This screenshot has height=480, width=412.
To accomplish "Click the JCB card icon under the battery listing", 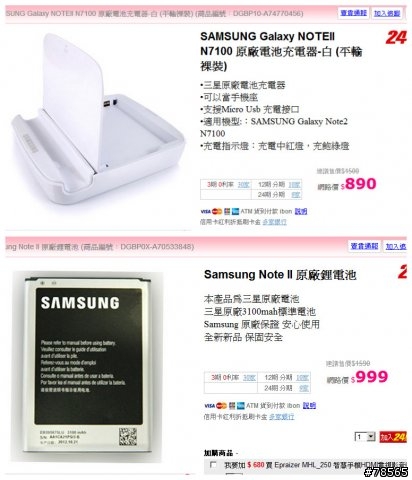I will 231,406.
